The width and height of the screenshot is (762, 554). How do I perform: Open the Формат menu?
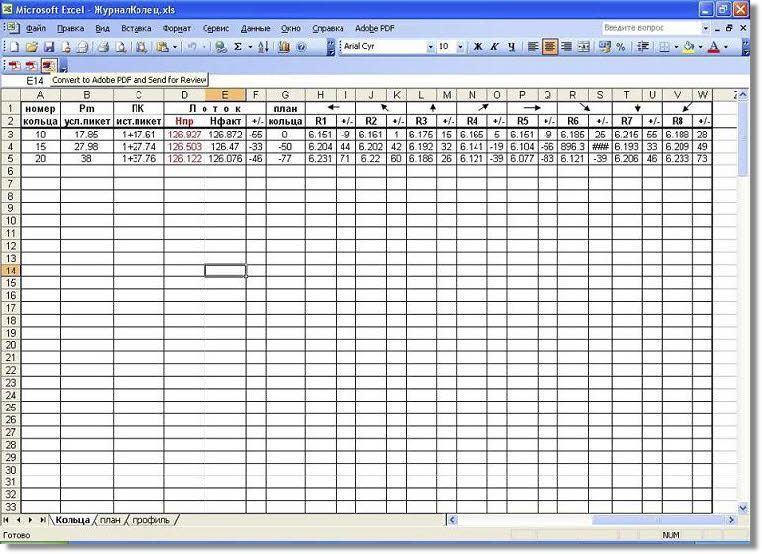tap(177, 29)
